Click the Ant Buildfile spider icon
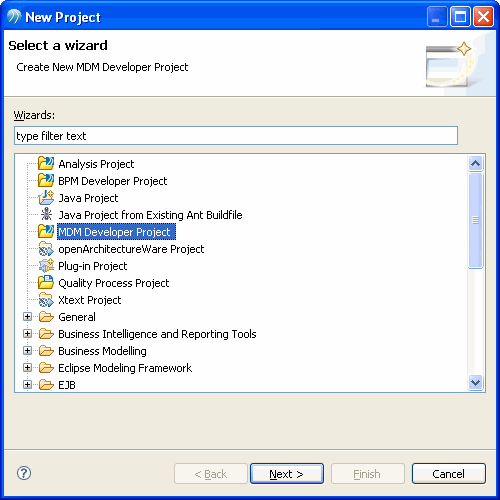Viewport: 500px width, 500px height. [46, 214]
